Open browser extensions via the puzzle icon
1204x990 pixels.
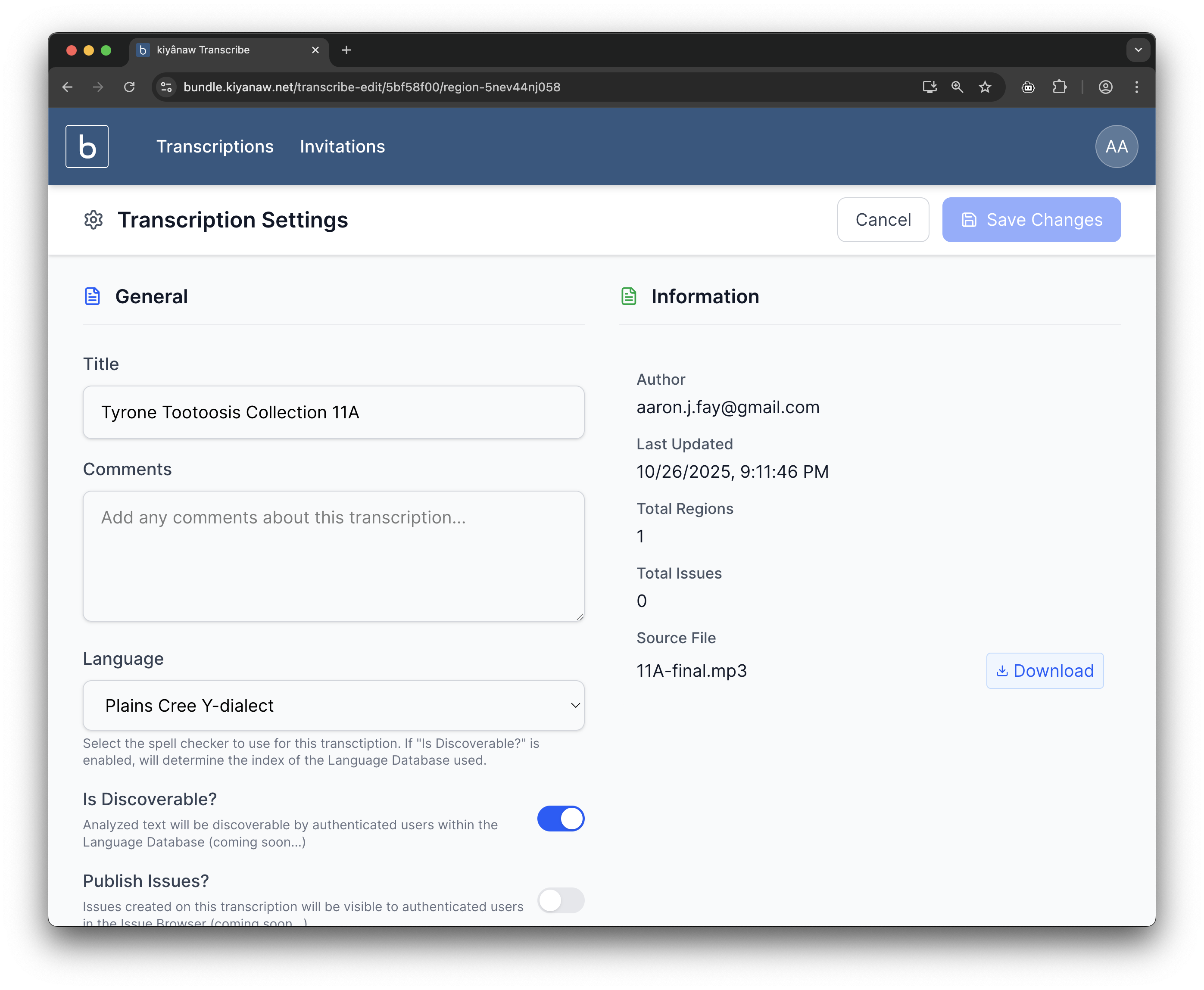tap(1060, 87)
